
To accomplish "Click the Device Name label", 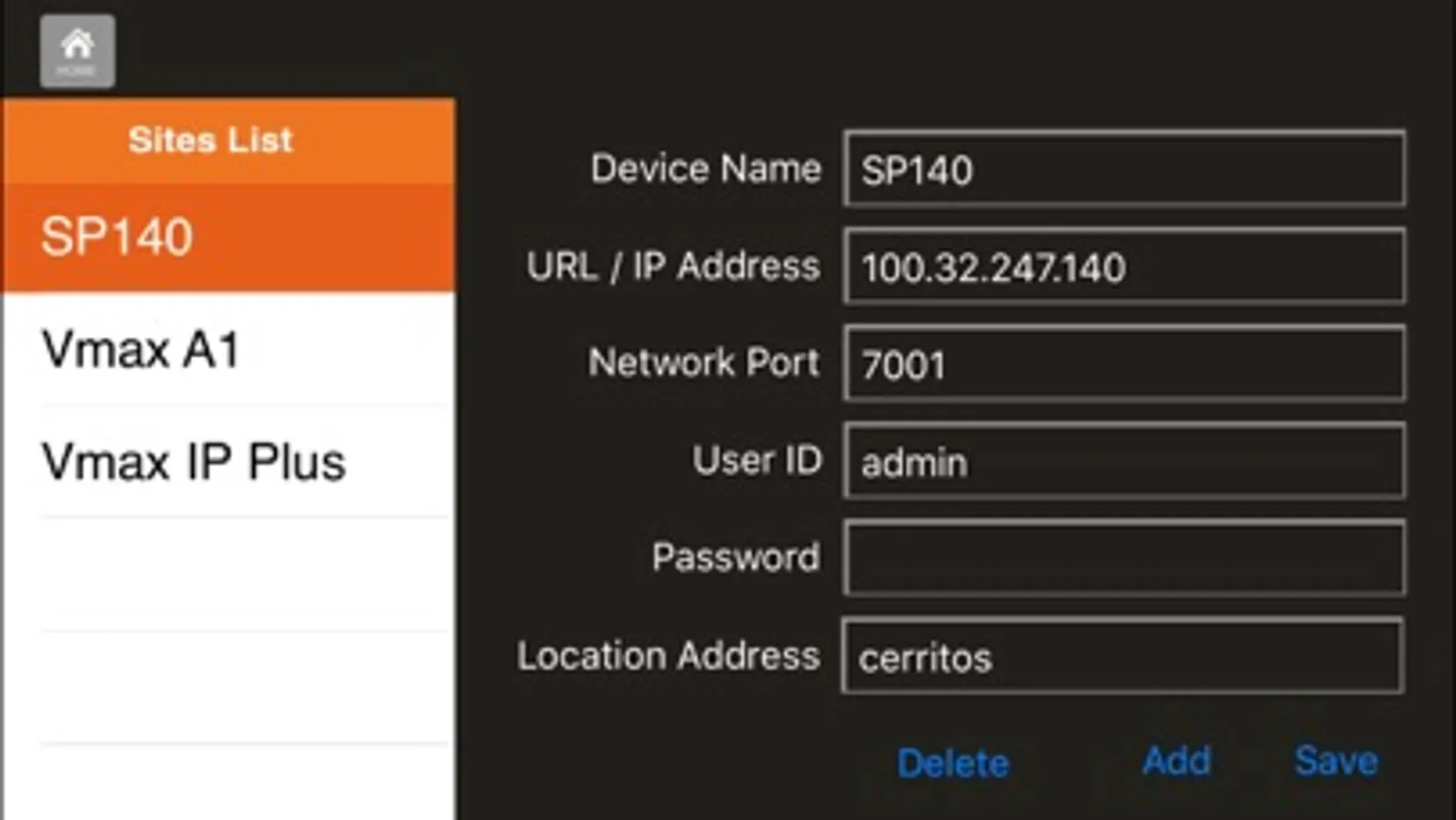I will coord(706,169).
